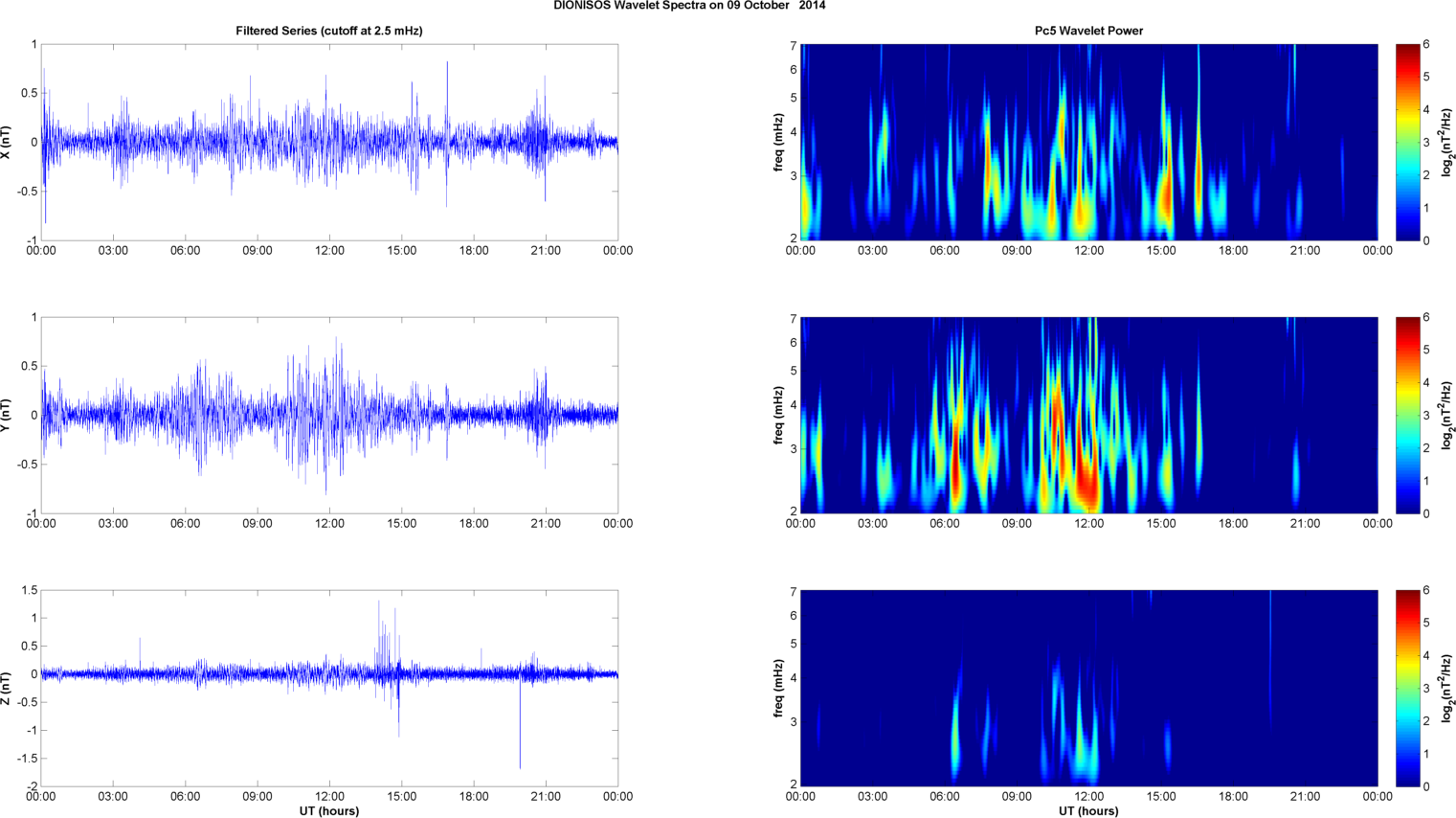Select the Z (nT) axis label

(7, 688)
